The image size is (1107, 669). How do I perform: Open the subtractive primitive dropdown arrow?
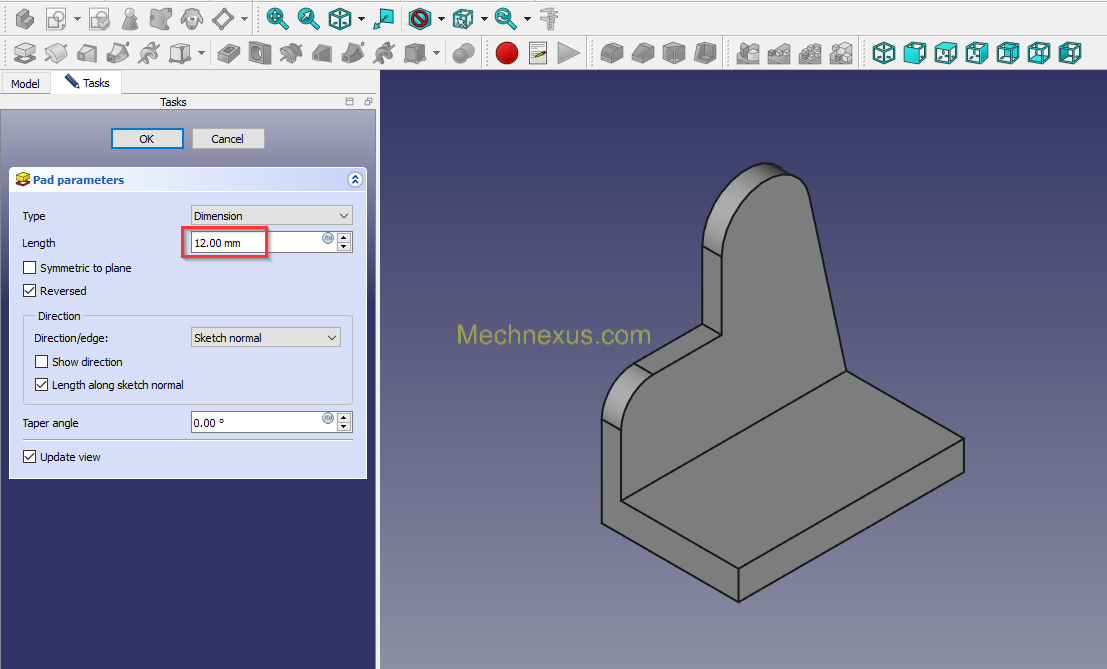point(436,54)
